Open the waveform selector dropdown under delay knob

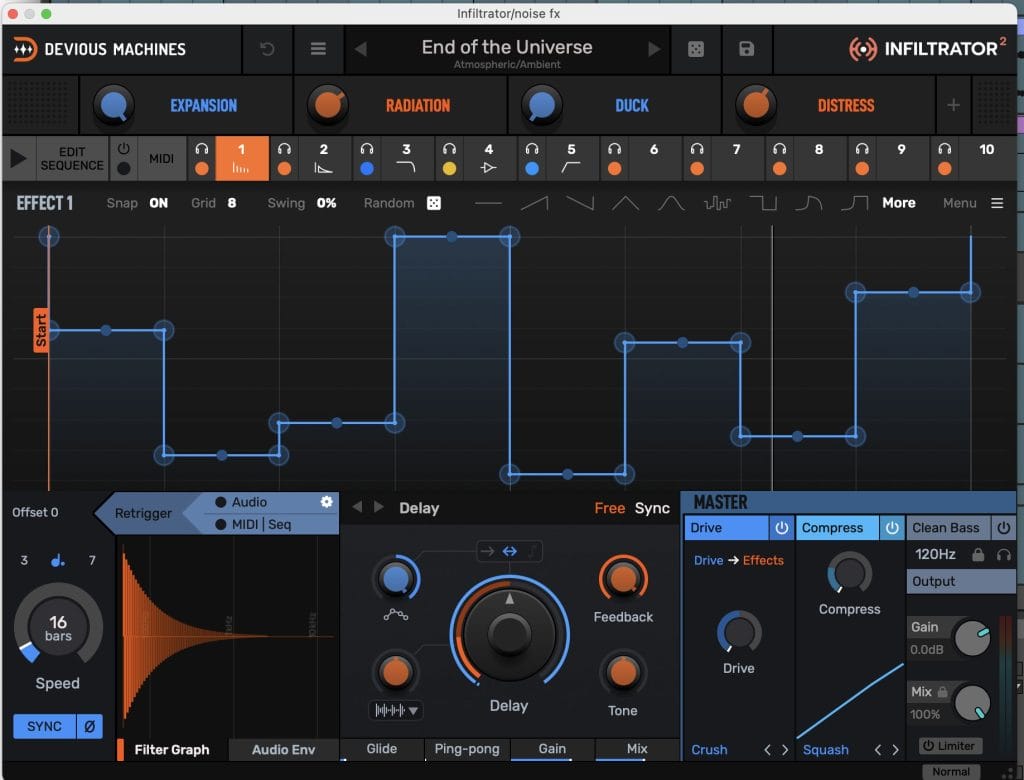pyautogui.click(x=395, y=710)
